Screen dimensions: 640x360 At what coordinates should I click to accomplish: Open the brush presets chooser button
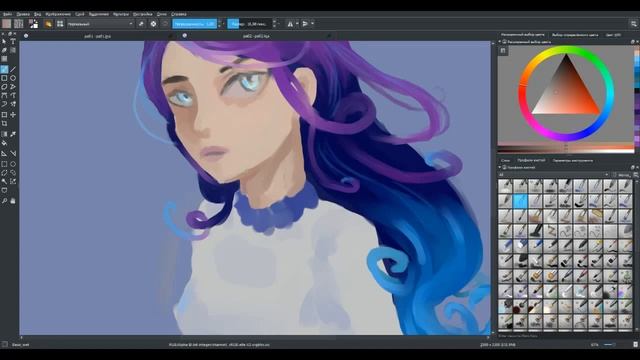pyautogui.click(x=60, y=24)
